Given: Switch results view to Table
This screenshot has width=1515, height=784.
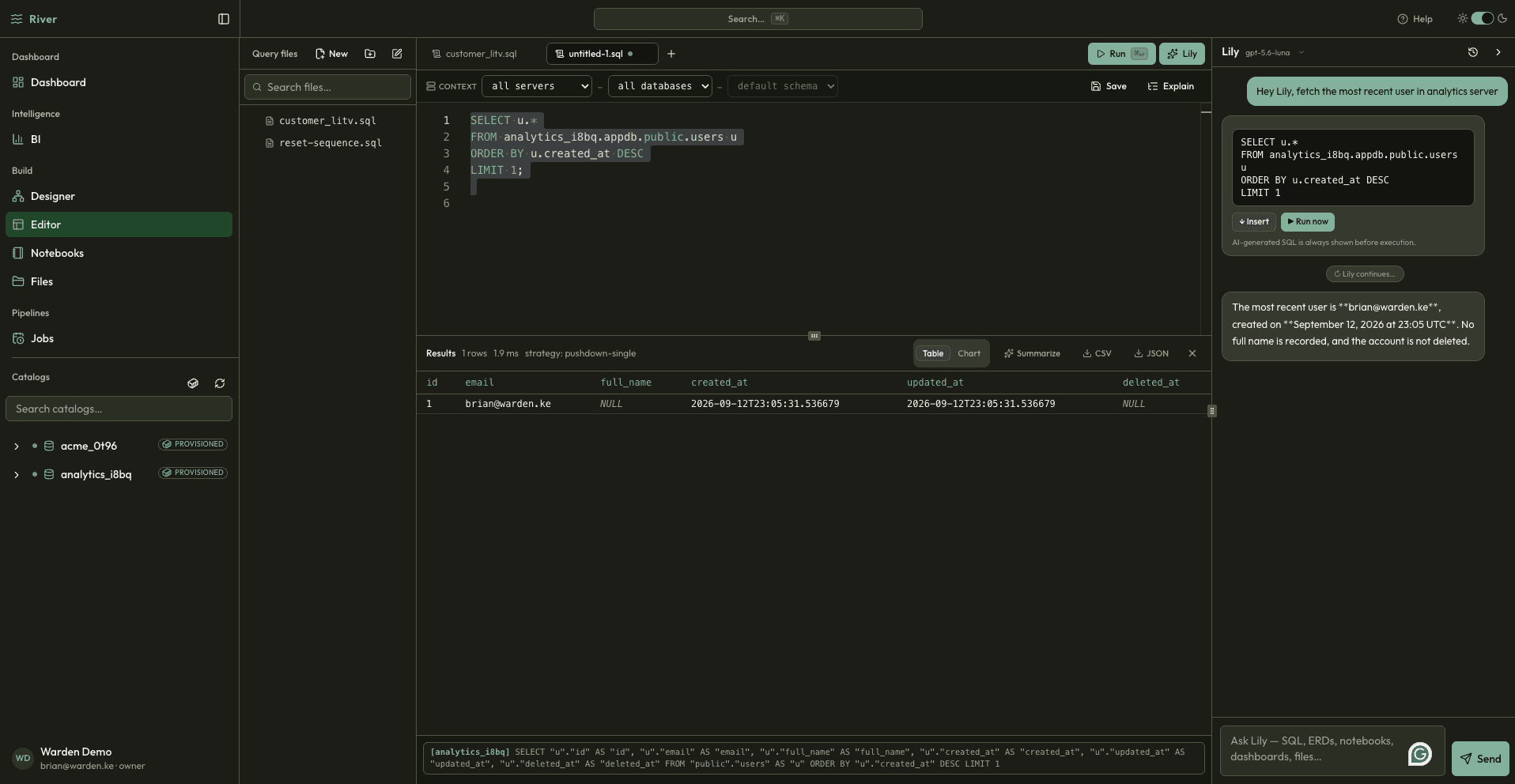Looking at the screenshot, I should (x=933, y=353).
